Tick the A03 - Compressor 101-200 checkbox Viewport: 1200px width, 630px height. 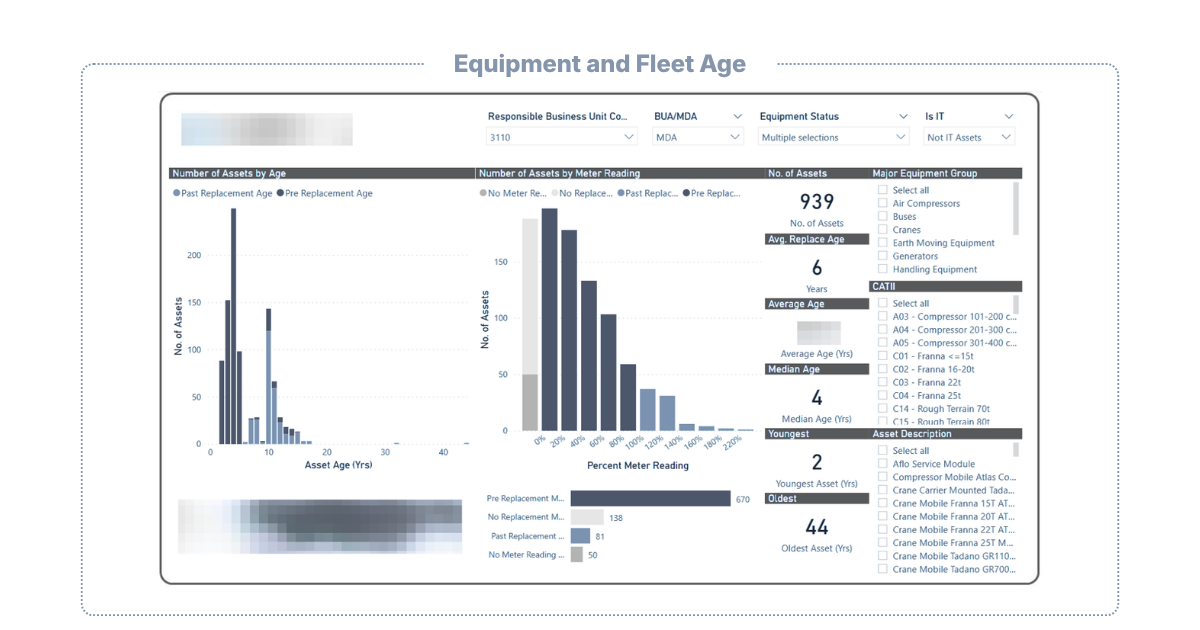click(883, 316)
